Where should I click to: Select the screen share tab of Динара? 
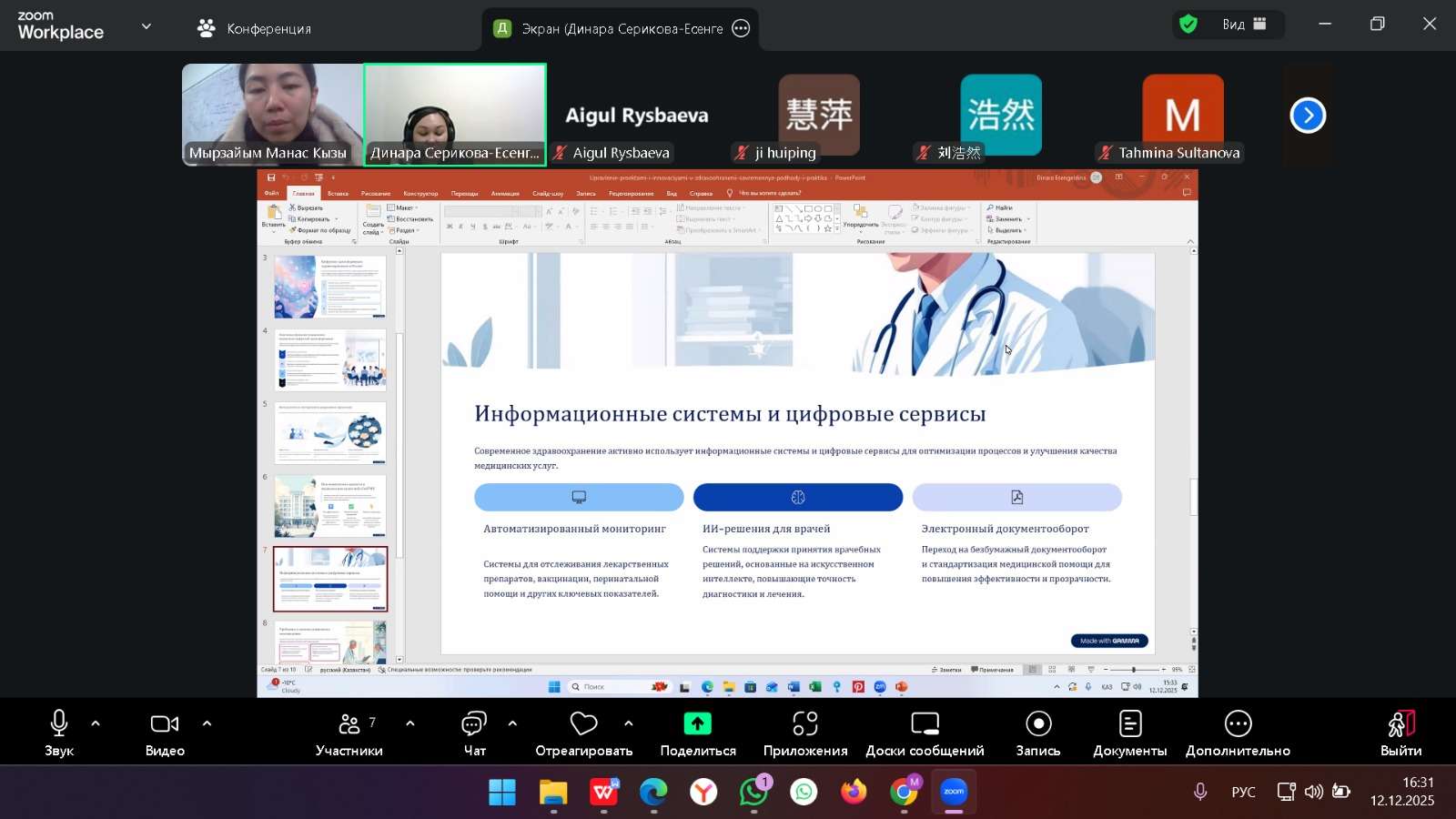622,29
